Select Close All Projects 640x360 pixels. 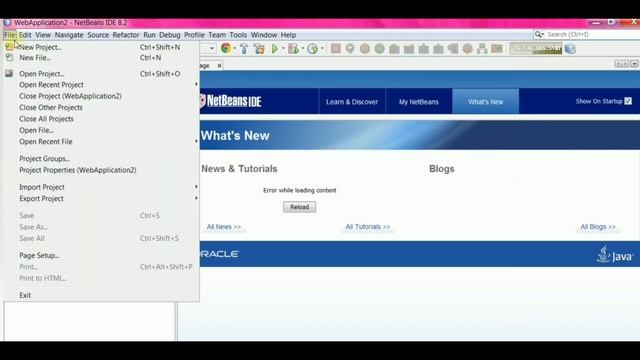101,119
